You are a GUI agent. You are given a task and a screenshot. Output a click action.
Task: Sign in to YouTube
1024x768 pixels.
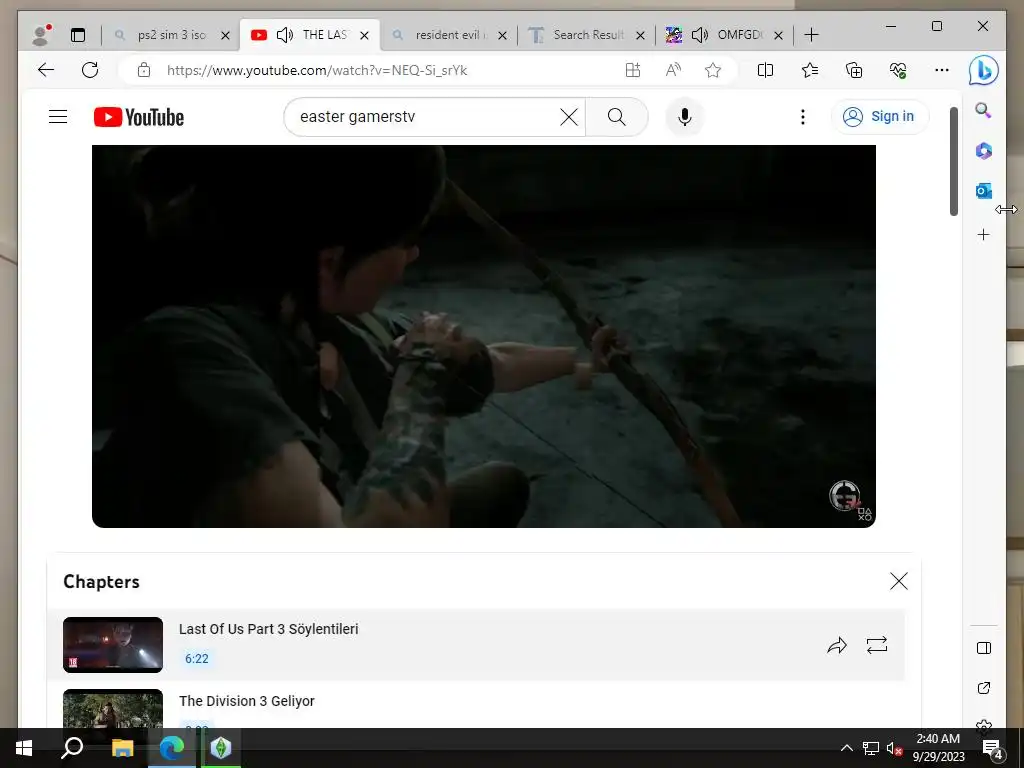tap(880, 117)
